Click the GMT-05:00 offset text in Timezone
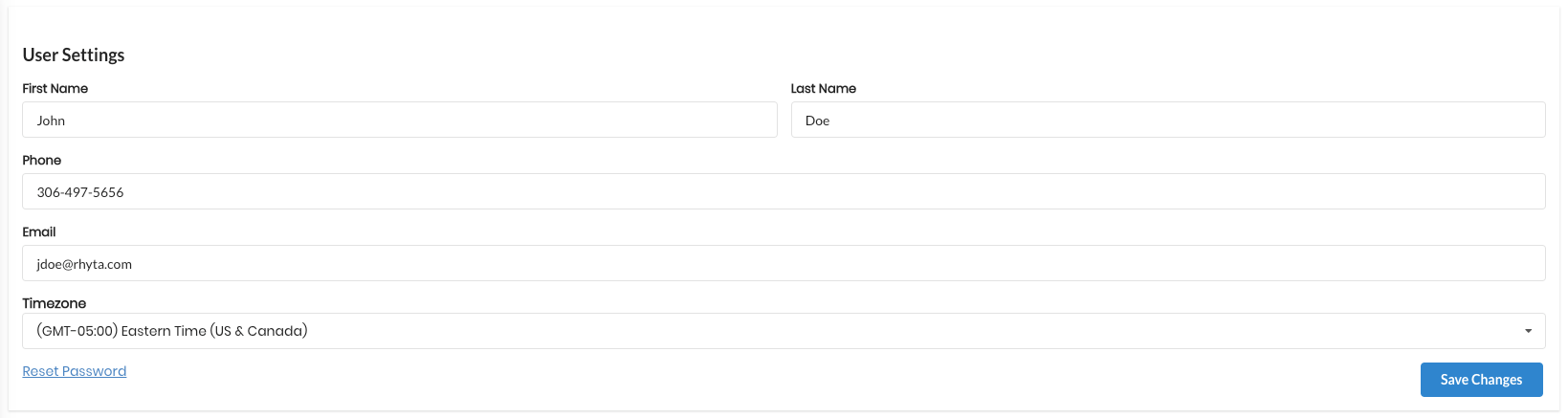Viewport: 1568px width, 418px height. pos(77,331)
